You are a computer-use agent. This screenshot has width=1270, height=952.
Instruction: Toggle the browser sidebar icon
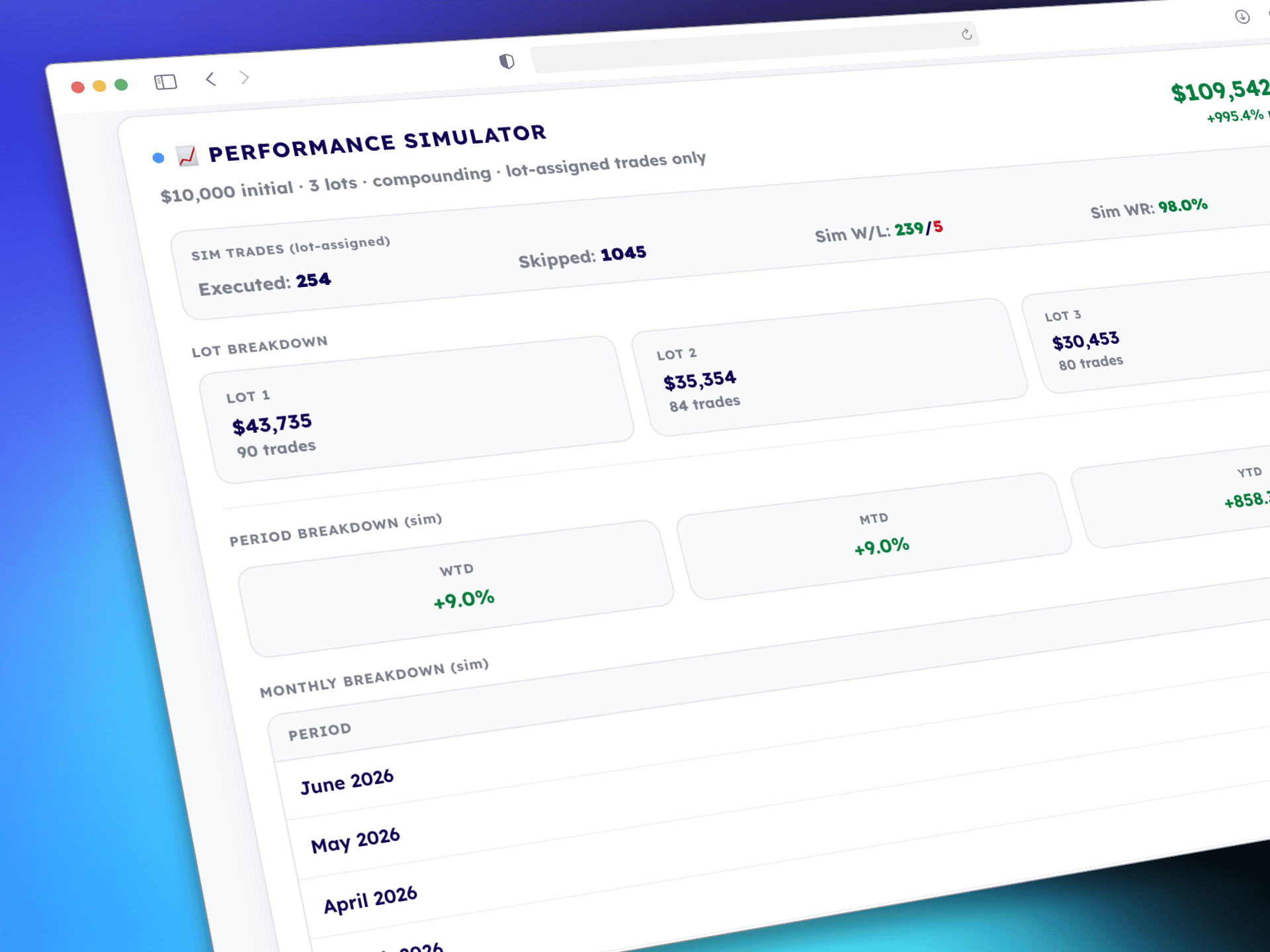[165, 82]
